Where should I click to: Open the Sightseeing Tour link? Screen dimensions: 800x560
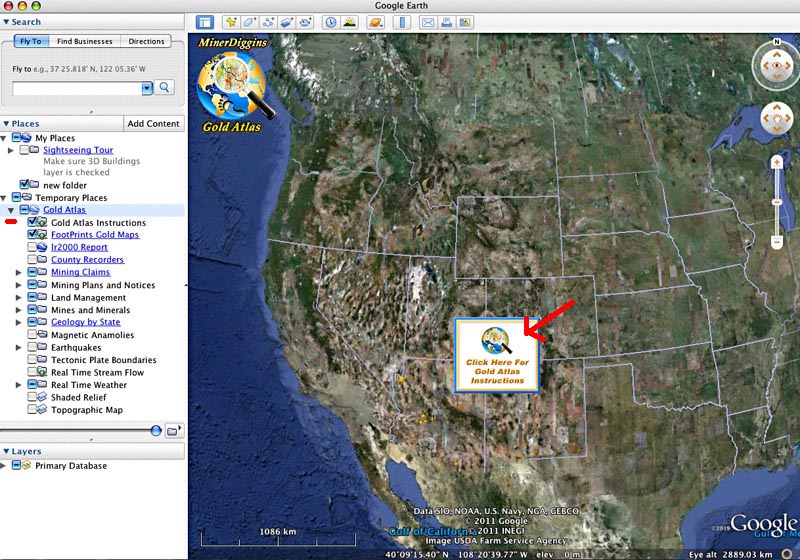pos(78,150)
